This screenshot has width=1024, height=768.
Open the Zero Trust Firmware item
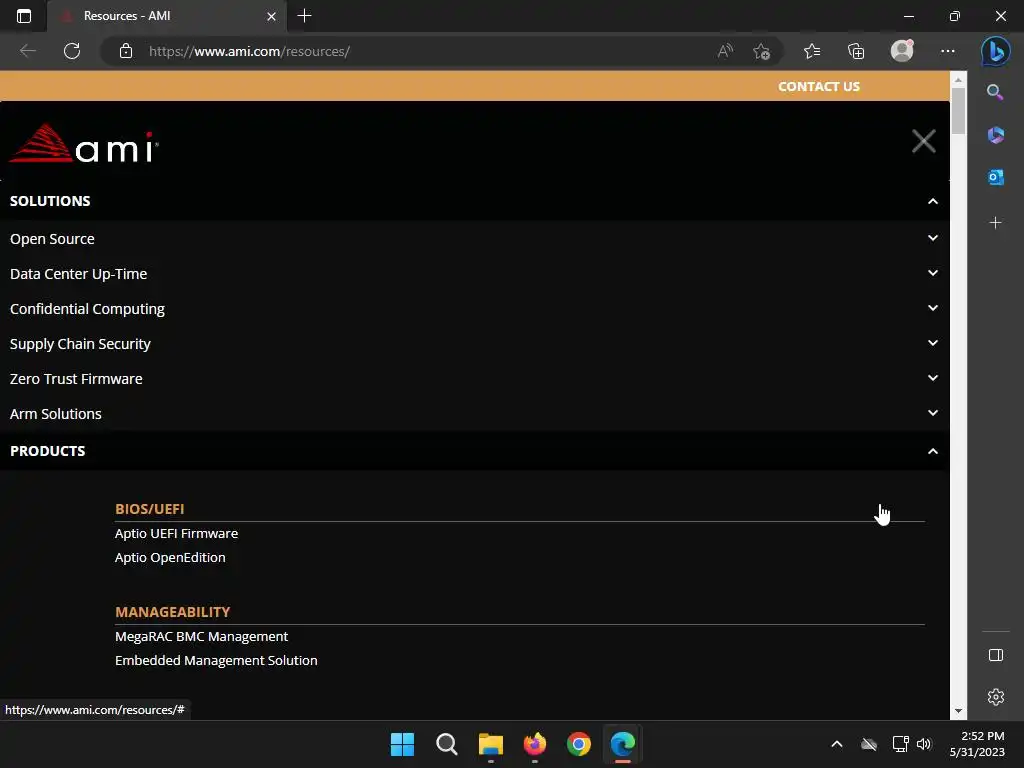(x=76, y=379)
